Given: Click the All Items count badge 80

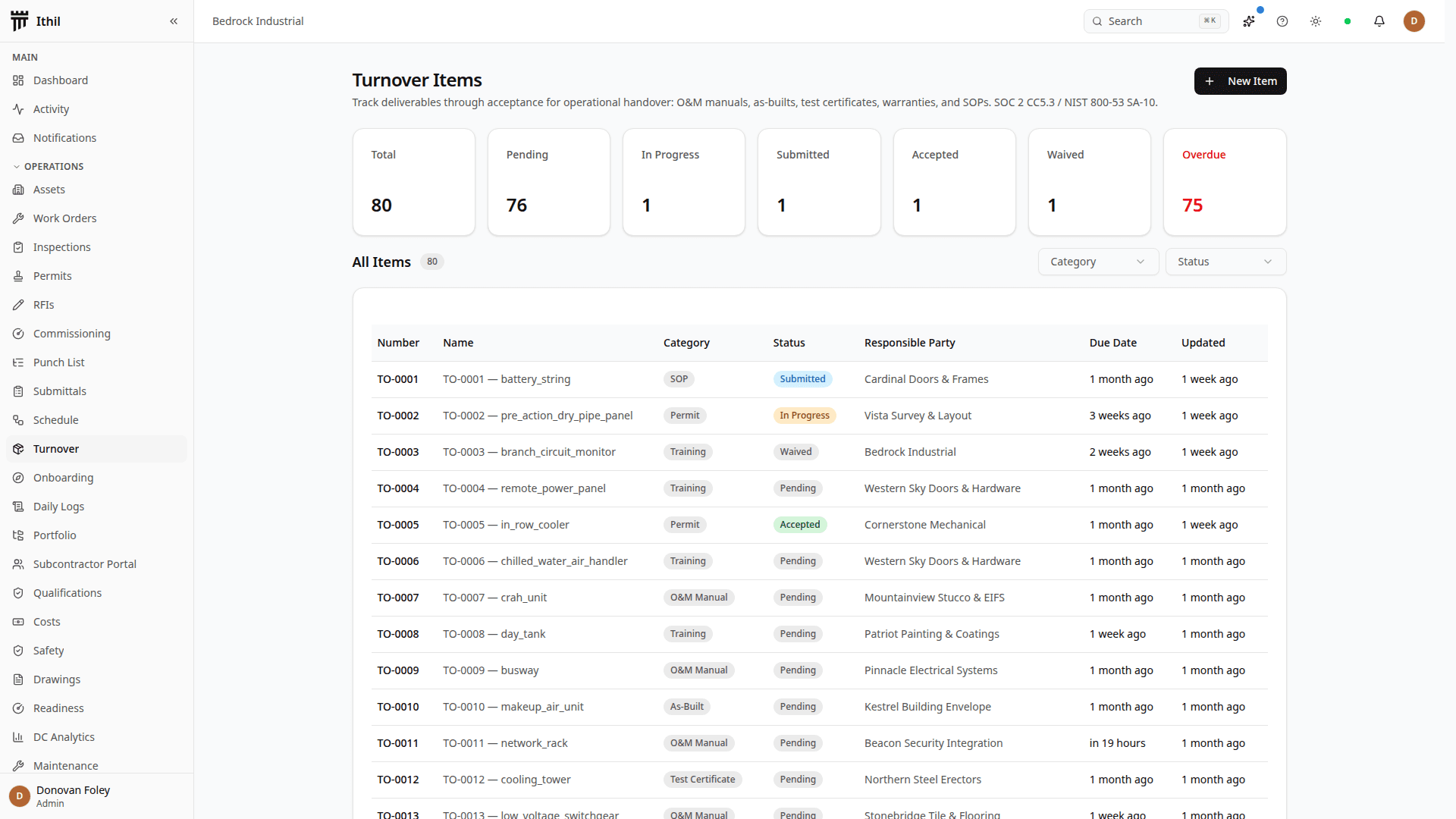Looking at the screenshot, I should 431,262.
